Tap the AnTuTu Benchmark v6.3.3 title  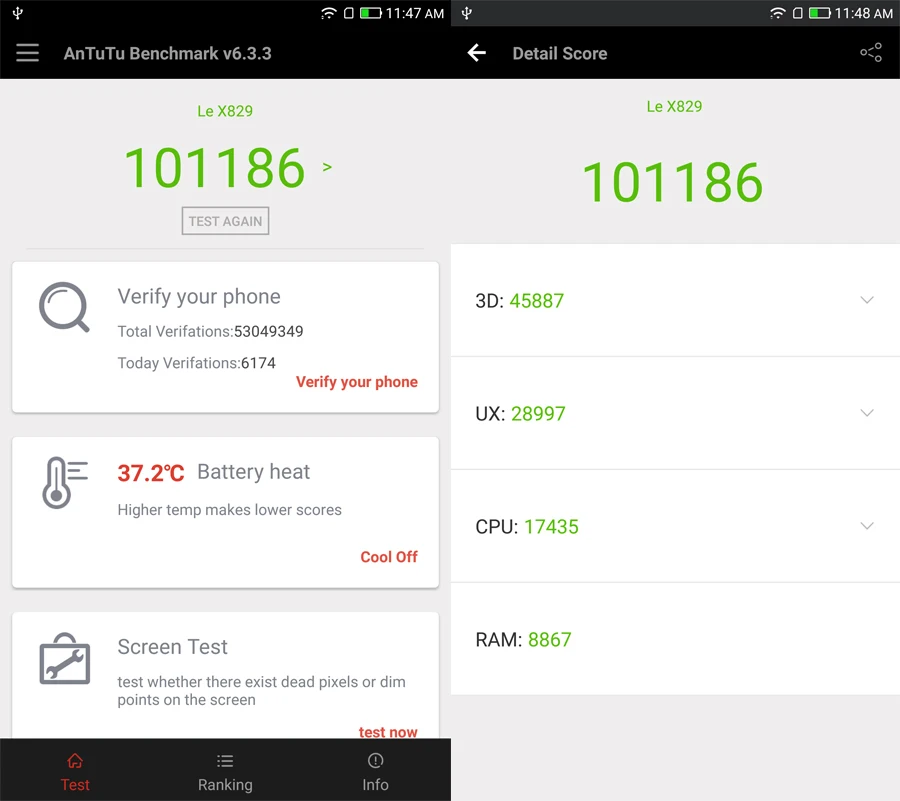[x=167, y=53]
